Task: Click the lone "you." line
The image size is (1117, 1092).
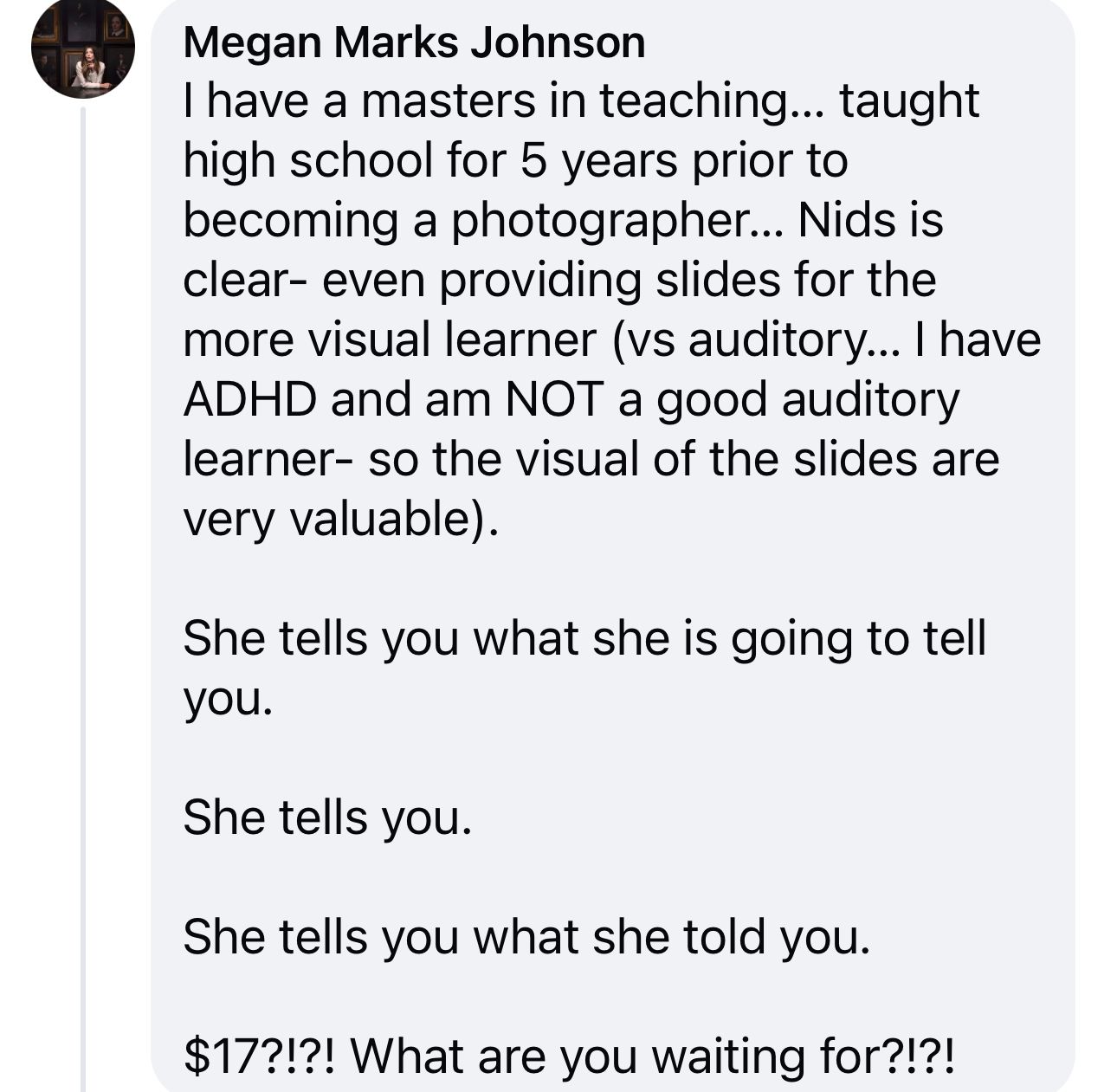Action: click(x=228, y=698)
